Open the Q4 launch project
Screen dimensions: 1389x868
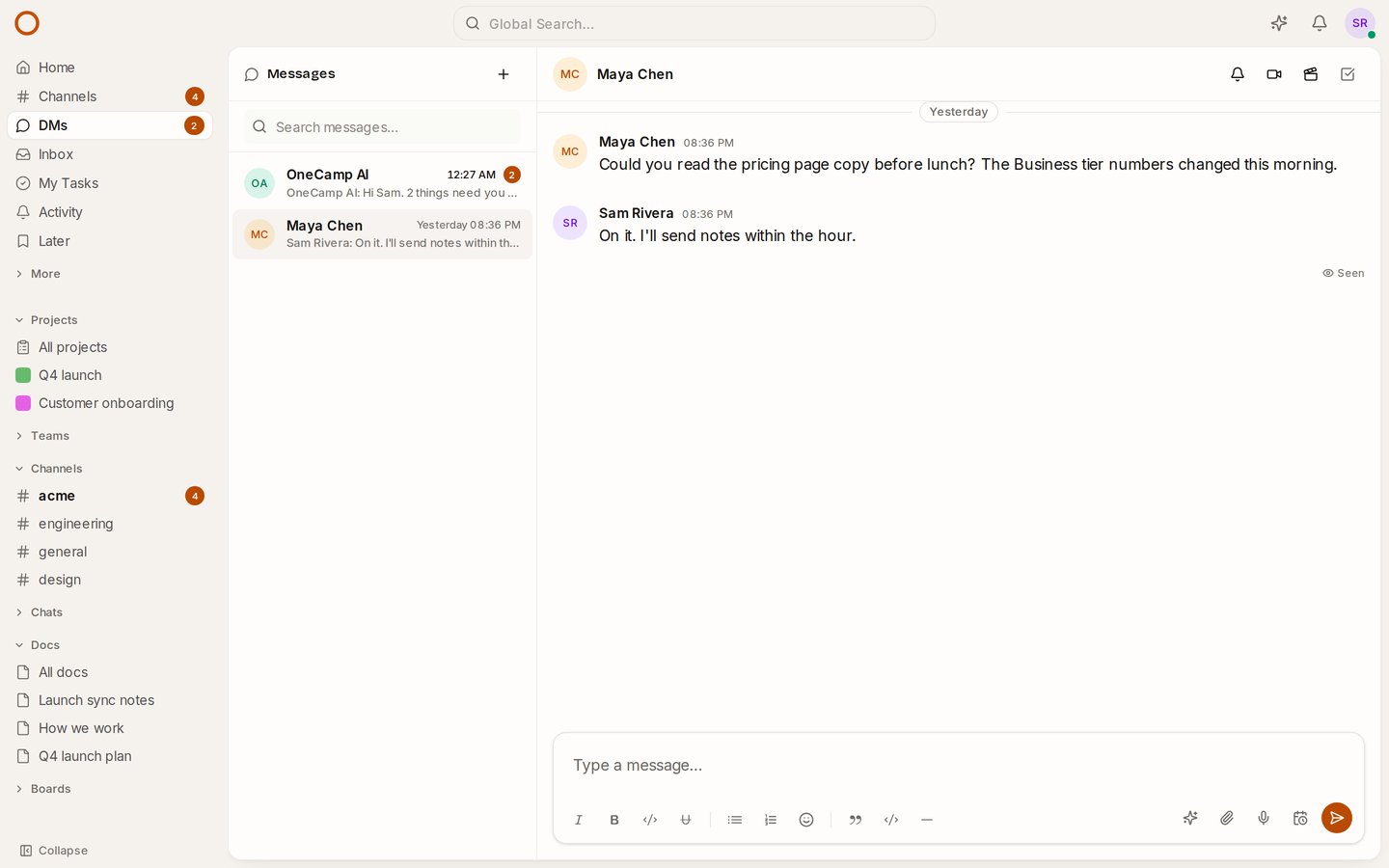pyautogui.click(x=110, y=375)
